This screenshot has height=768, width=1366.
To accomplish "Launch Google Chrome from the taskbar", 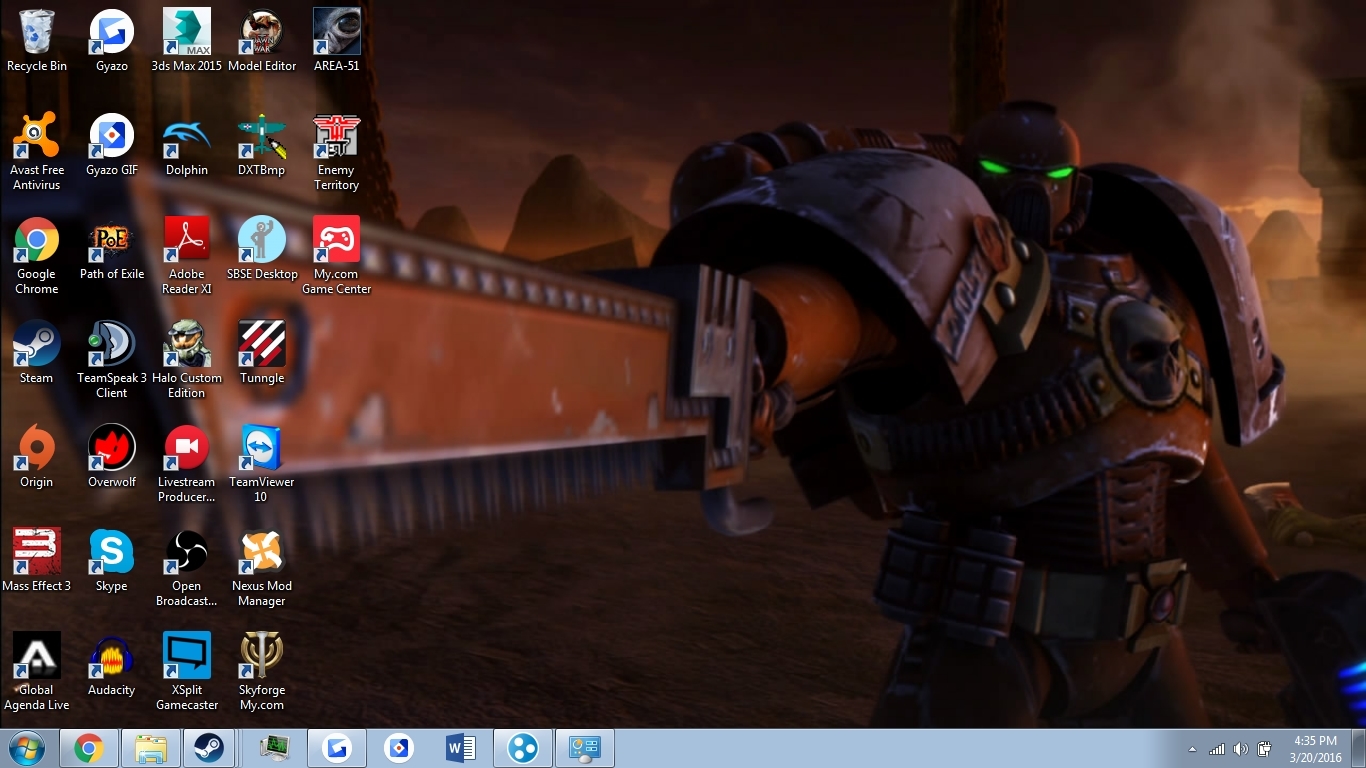I will click(89, 748).
